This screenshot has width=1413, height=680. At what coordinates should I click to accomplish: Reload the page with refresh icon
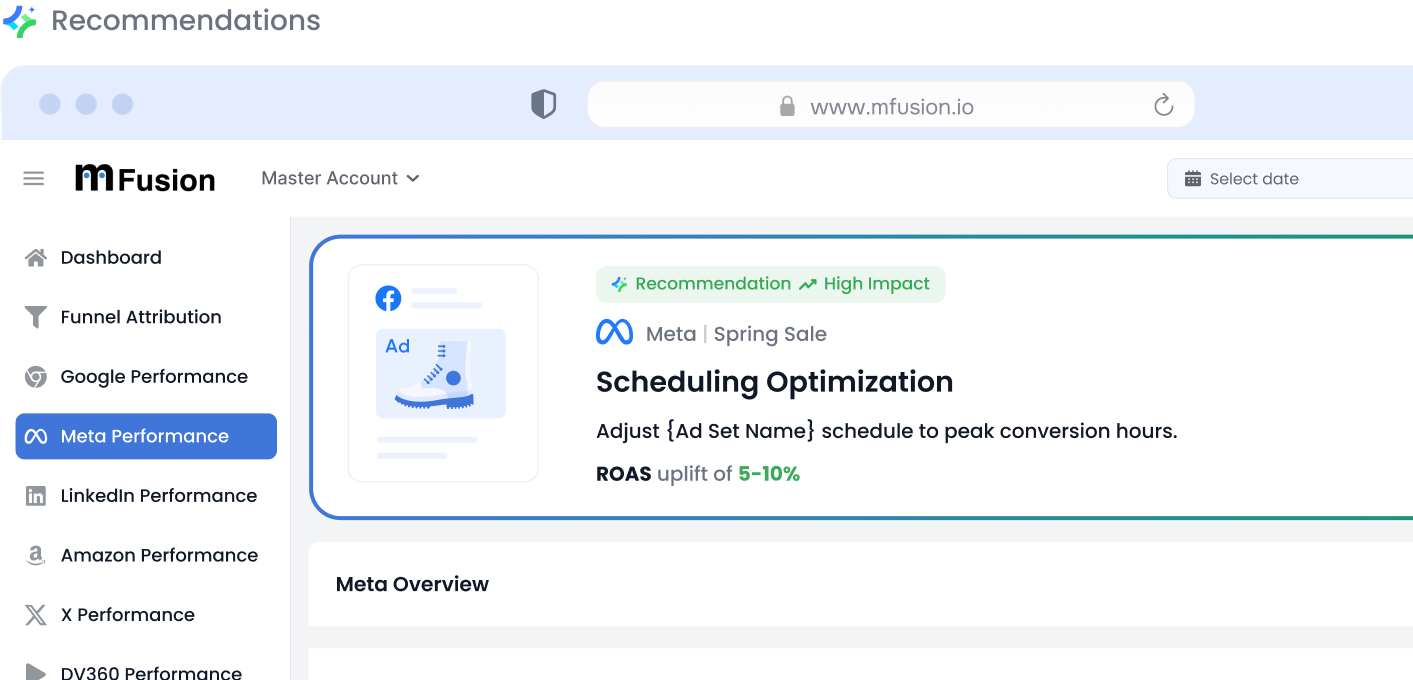point(1163,105)
